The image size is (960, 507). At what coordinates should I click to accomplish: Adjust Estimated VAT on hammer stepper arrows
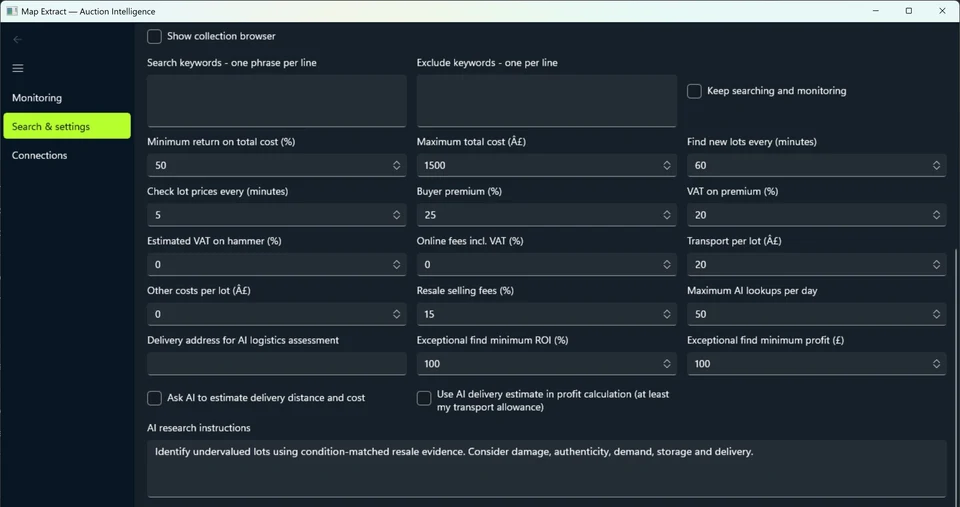point(397,265)
